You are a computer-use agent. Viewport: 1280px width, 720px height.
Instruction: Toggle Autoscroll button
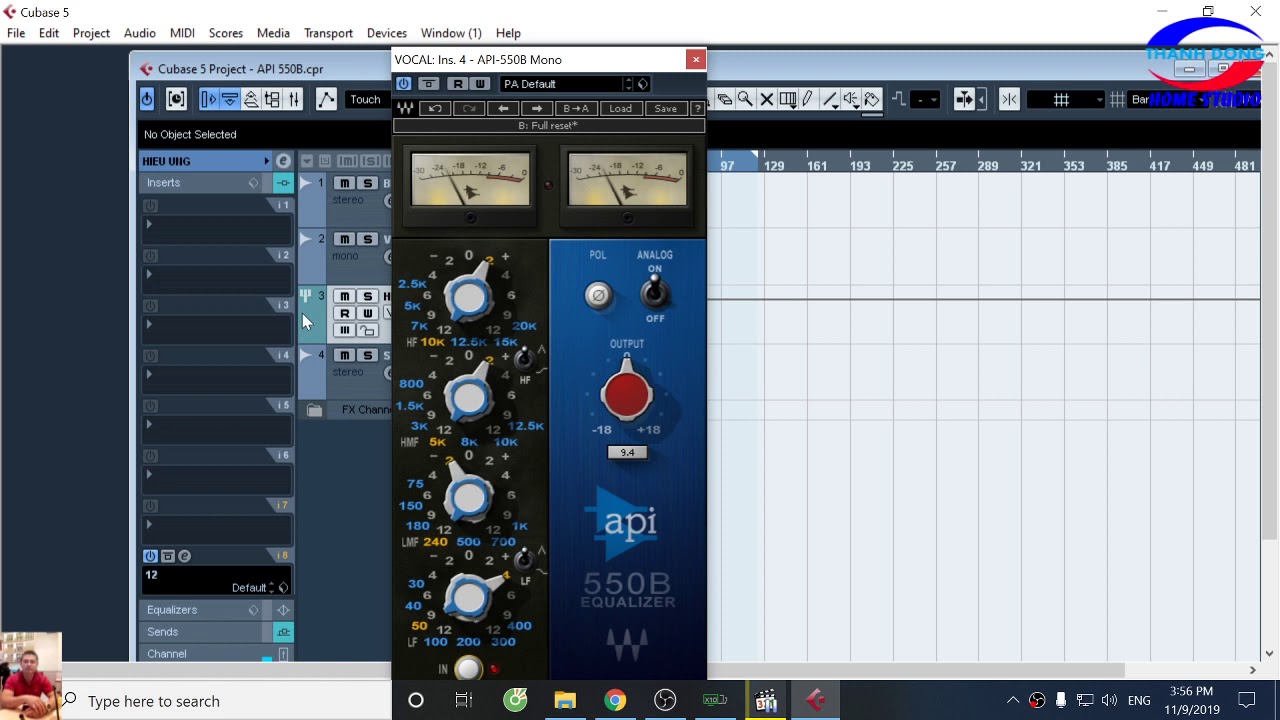(964, 99)
